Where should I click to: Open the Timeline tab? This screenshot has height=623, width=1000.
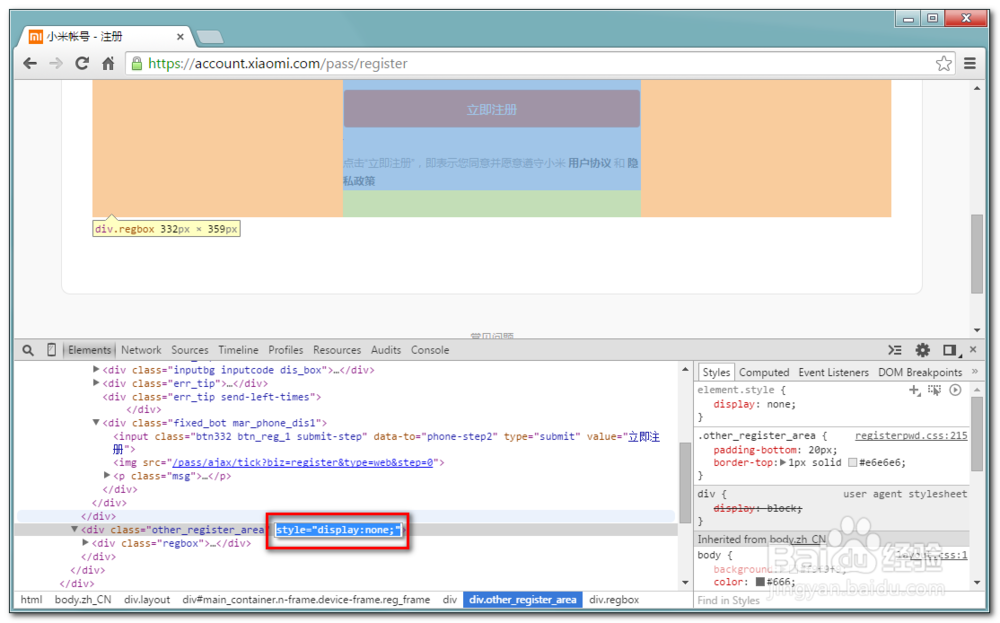pos(238,350)
